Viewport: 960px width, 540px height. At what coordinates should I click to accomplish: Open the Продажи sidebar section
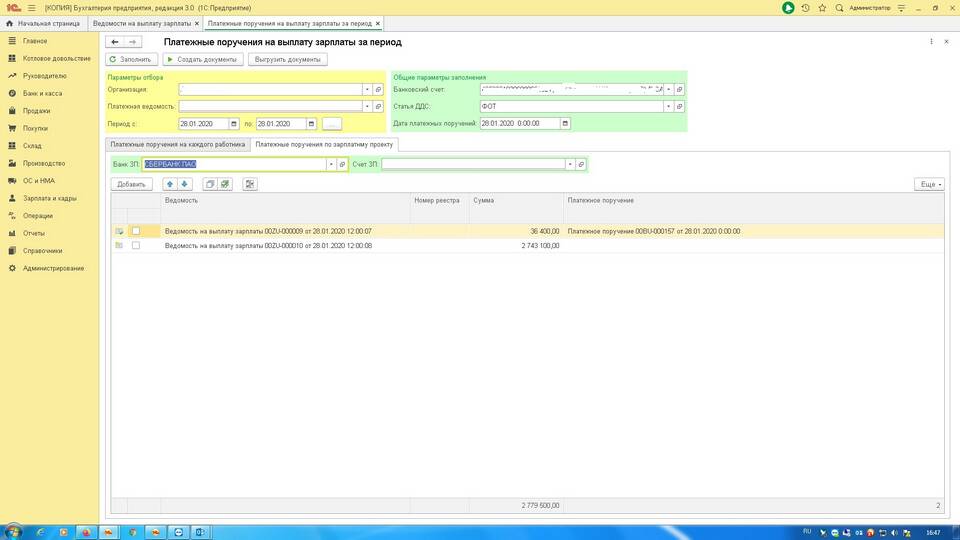37,111
